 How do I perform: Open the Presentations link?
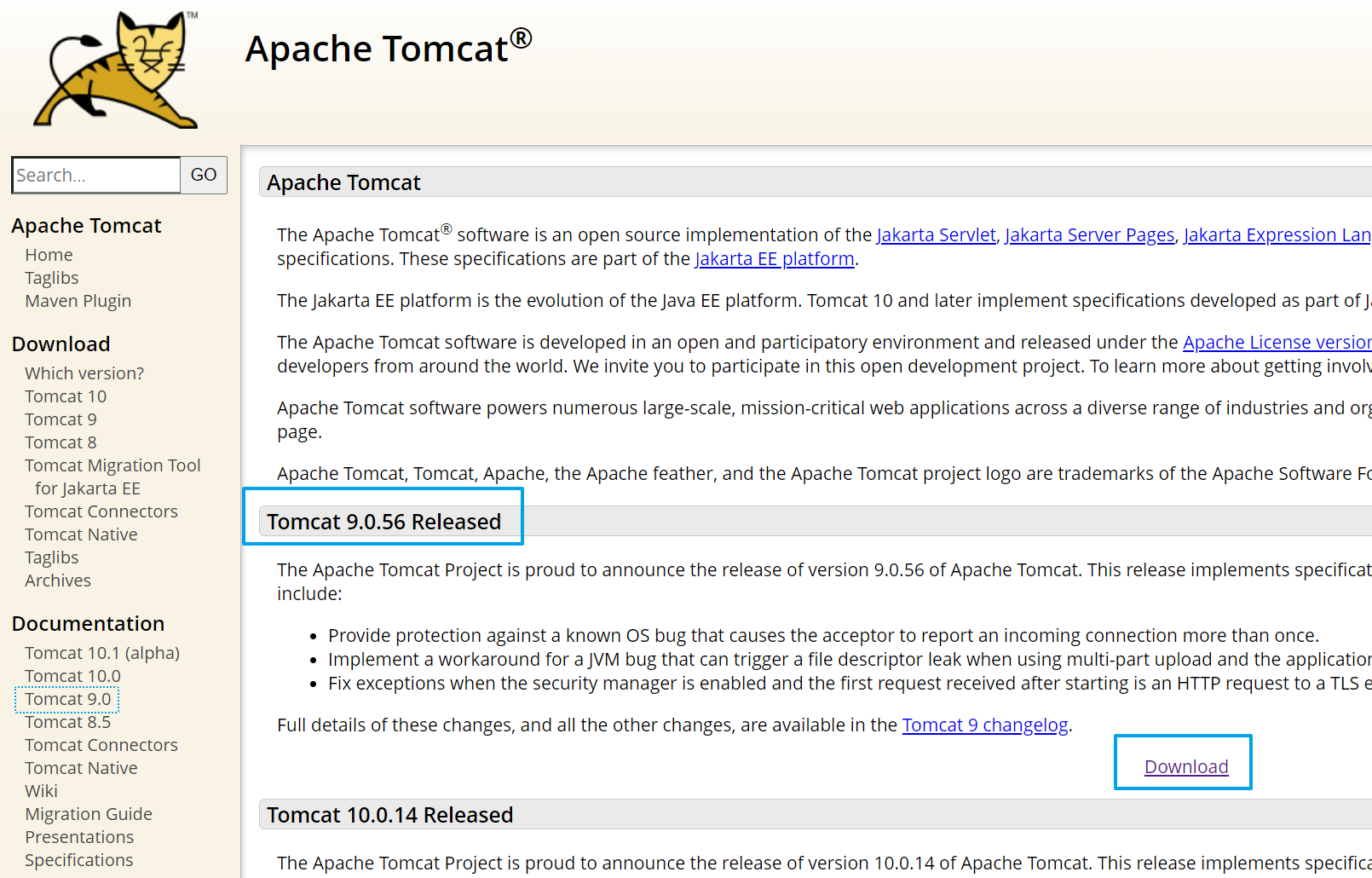point(79,837)
